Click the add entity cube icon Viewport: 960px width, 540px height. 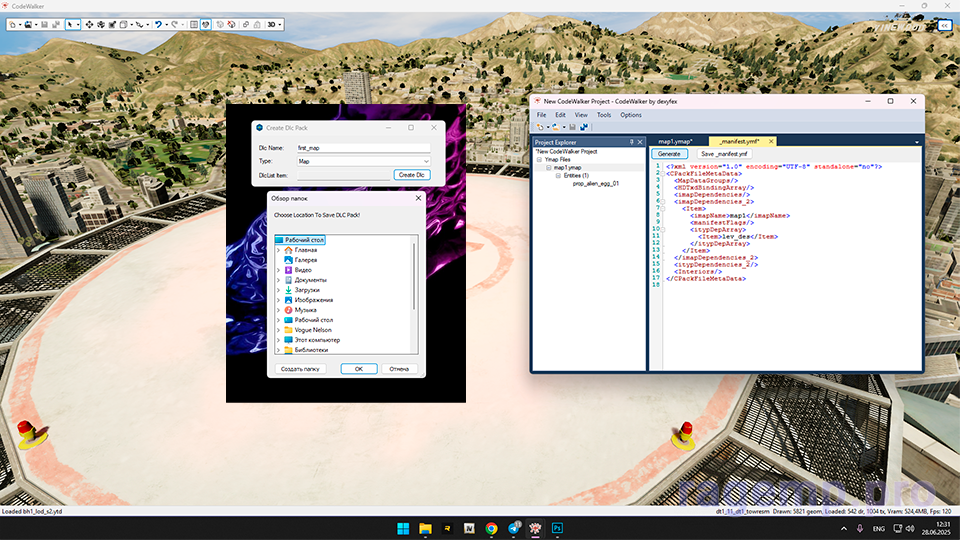pyautogui.click(x=220, y=24)
